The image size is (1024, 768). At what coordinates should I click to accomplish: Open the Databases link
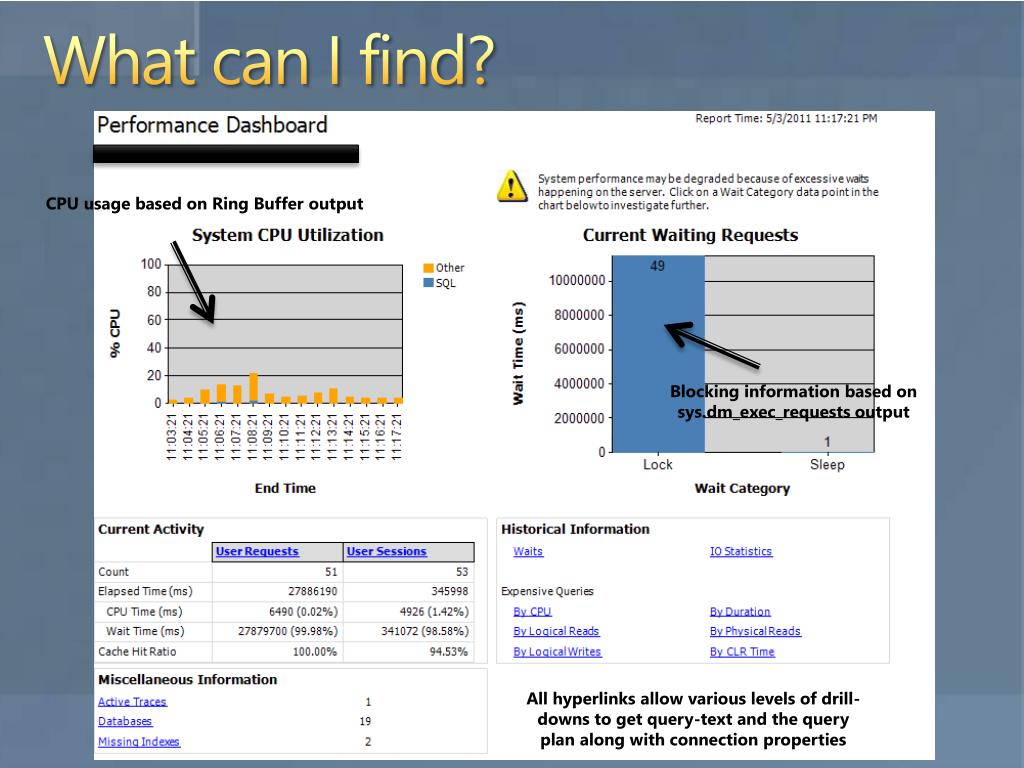coord(125,721)
